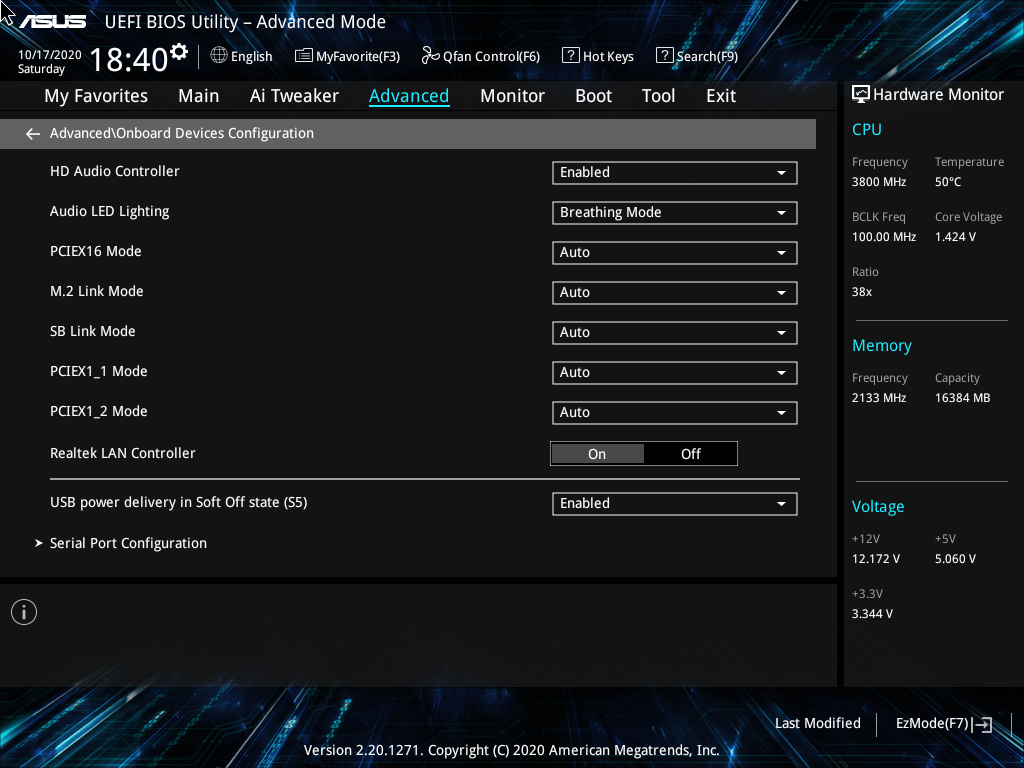
Task: Open PCIEX1_2 Mode dropdown
Action: 675,413
